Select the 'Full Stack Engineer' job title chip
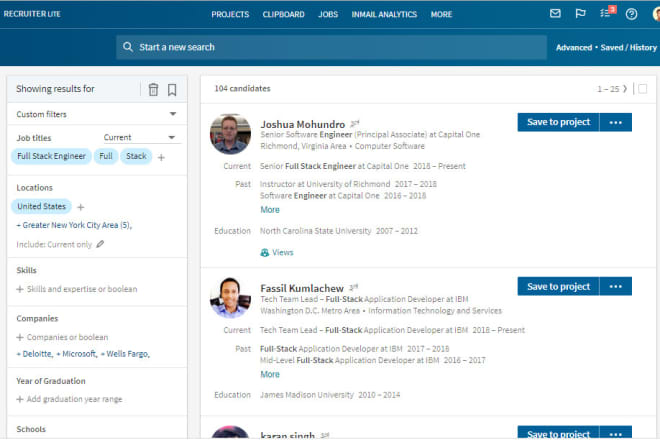Screen dimensions: 660x440 point(51,156)
